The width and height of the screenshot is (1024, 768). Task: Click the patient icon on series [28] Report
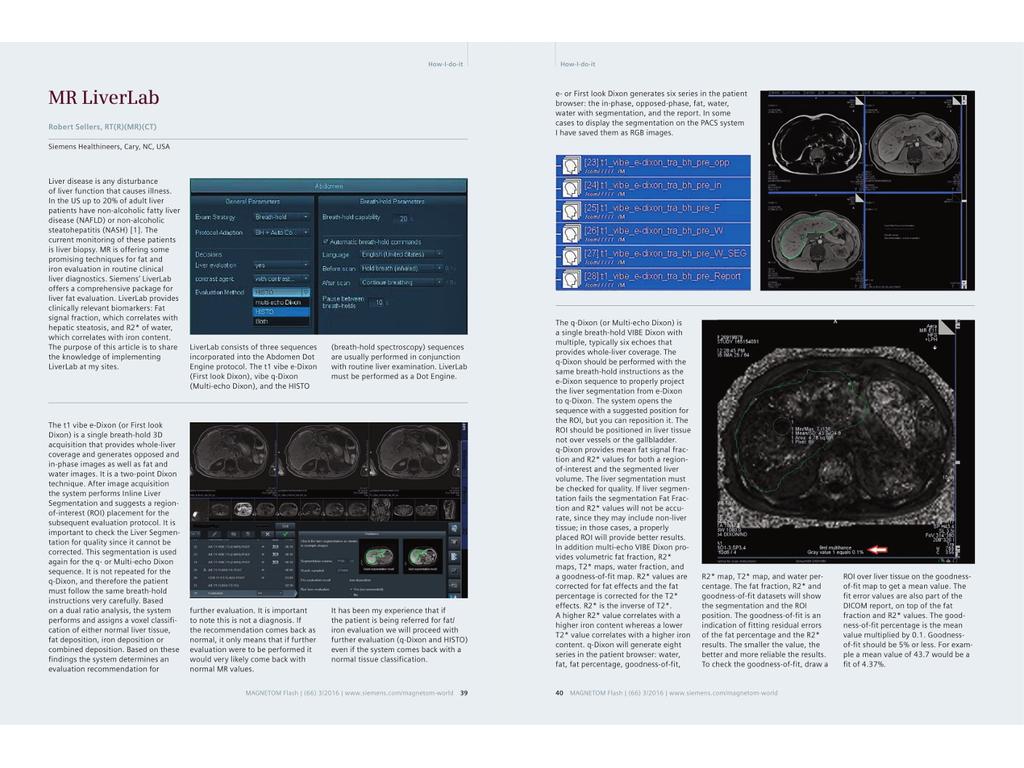point(571,278)
